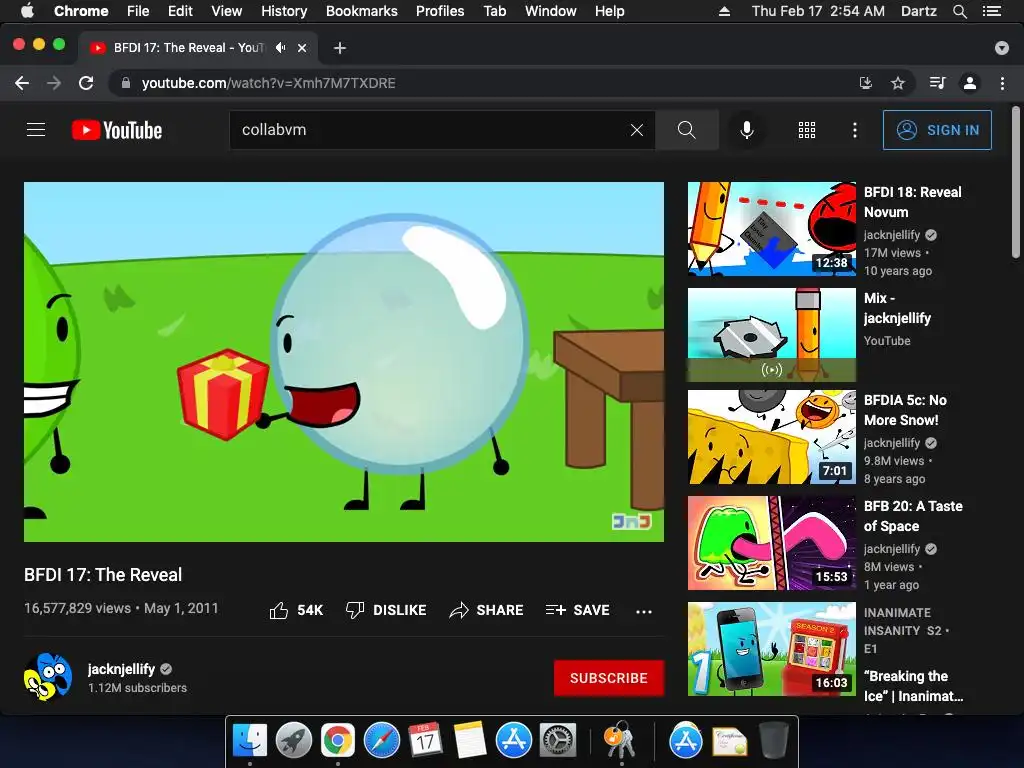The image size is (1024, 768).
Task: Open the Trash in the Dock
Action: [774, 740]
